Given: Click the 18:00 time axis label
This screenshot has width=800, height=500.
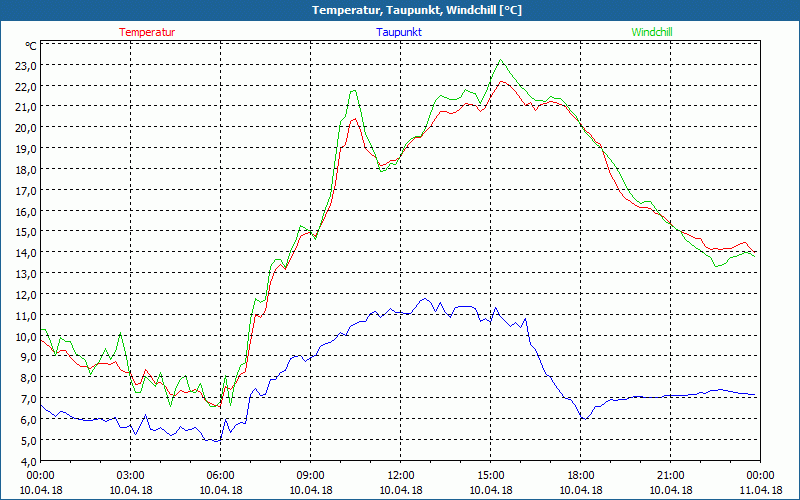Looking at the screenshot, I should click(x=581, y=476).
